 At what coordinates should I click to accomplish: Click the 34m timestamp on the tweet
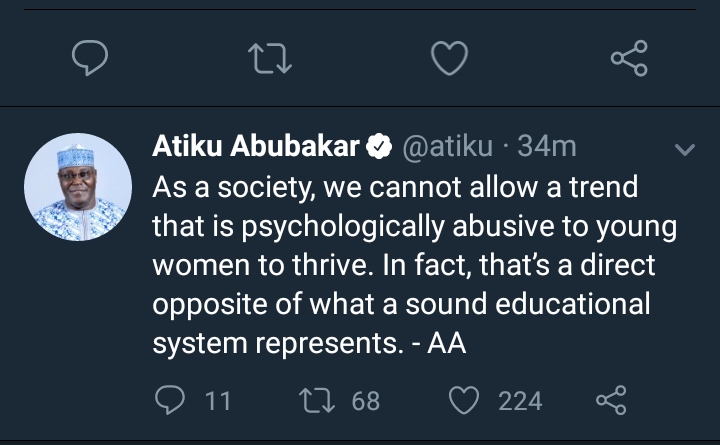(548, 147)
